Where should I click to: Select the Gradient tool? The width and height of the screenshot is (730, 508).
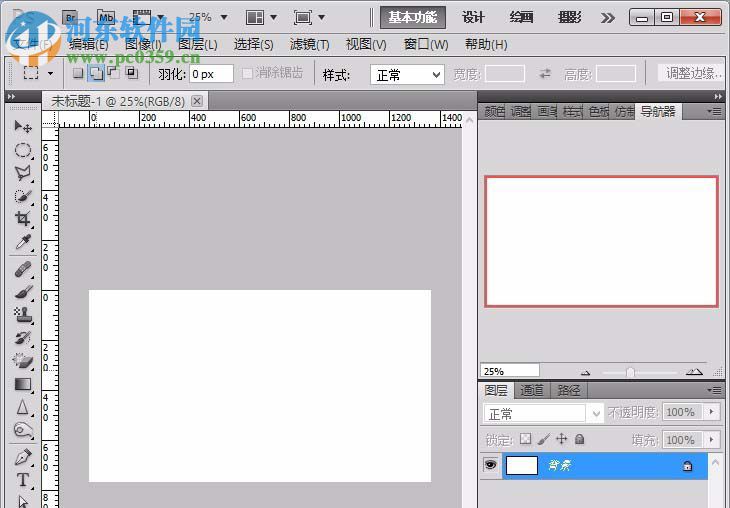pos(22,384)
